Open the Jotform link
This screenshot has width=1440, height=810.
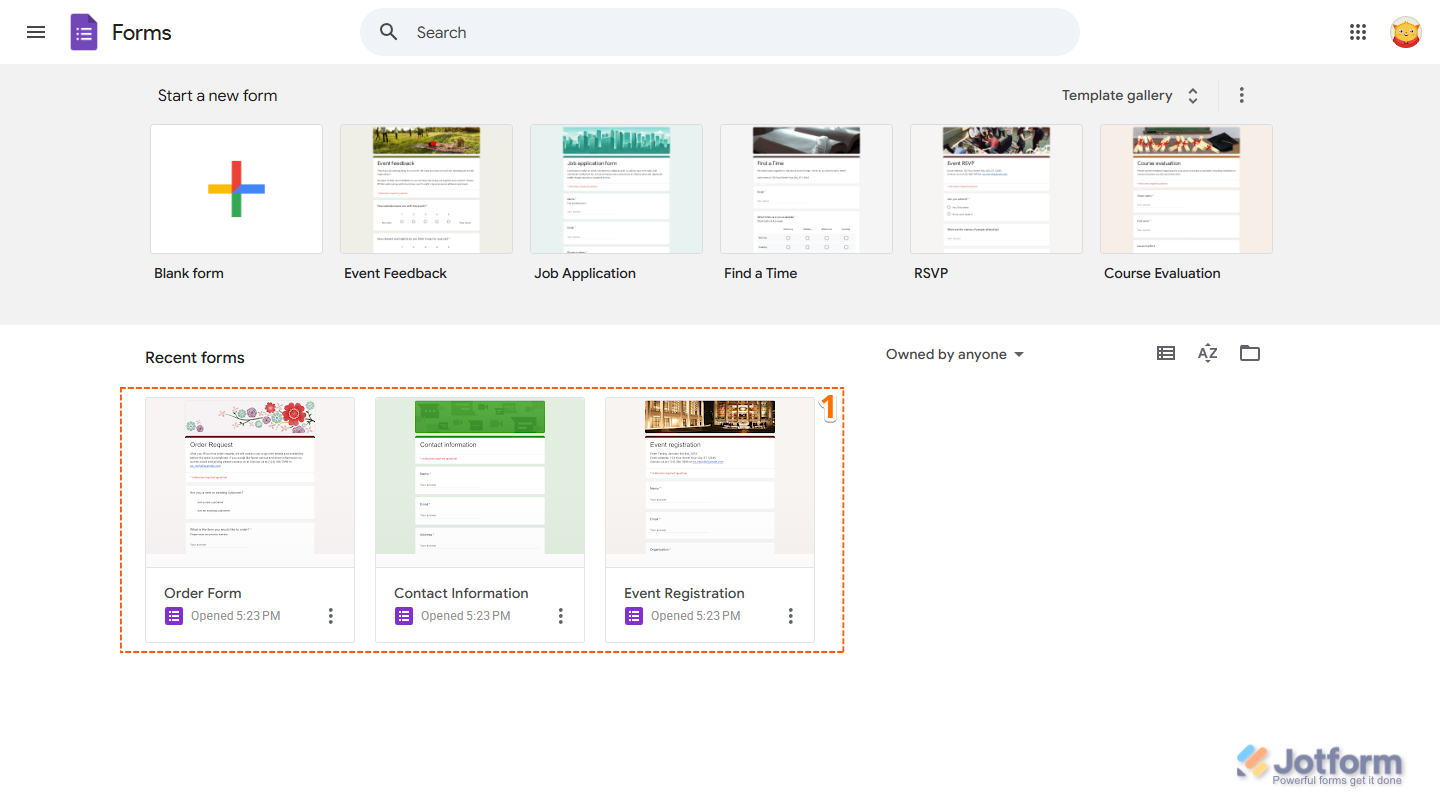(x=1322, y=762)
